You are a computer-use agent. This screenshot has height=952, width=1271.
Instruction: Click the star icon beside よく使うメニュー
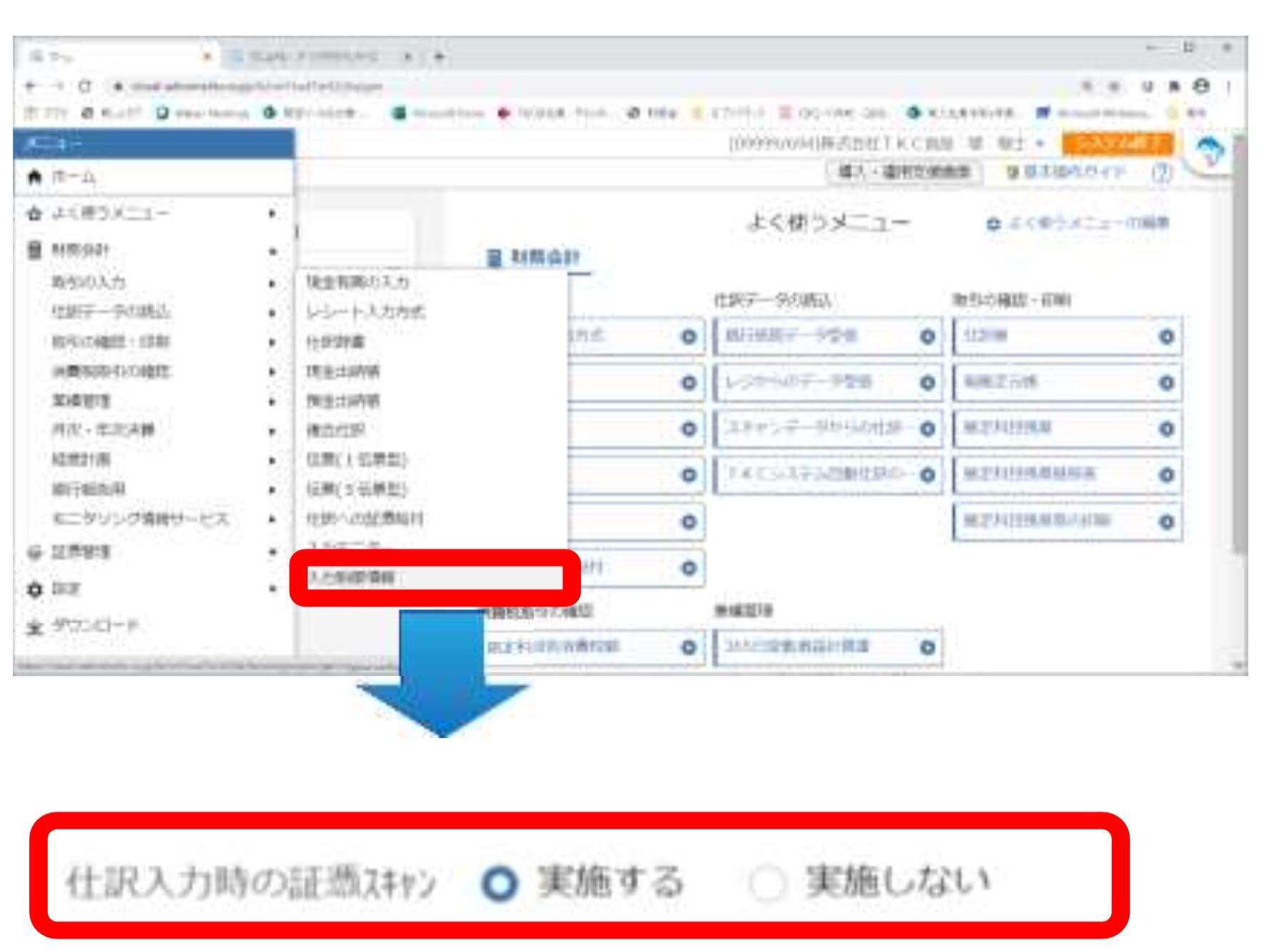pos(34,213)
